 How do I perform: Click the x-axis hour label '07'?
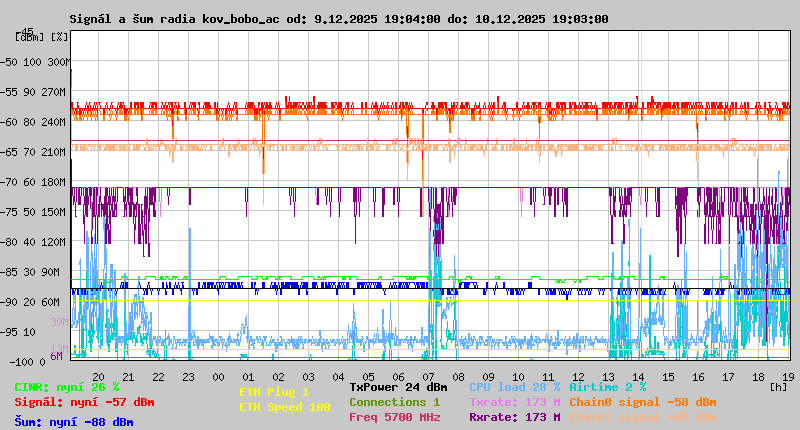(x=429, y=377)
